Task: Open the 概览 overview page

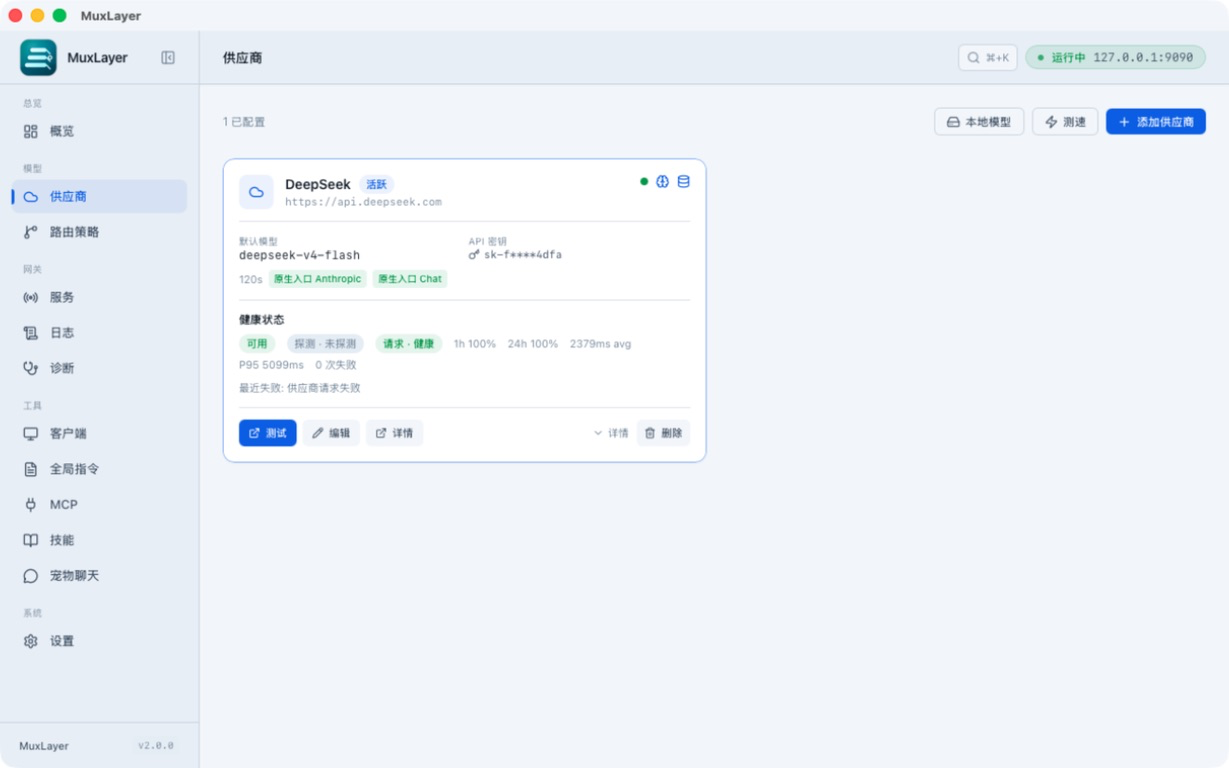Action: click(99, 131)
